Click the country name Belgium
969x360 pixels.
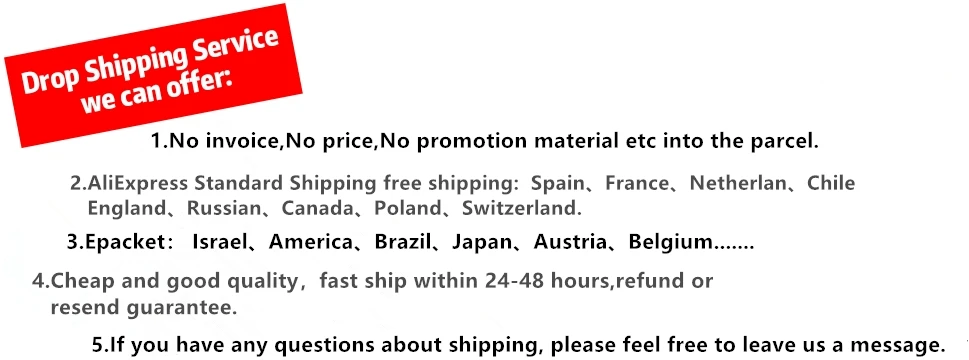tap(671, 243)
